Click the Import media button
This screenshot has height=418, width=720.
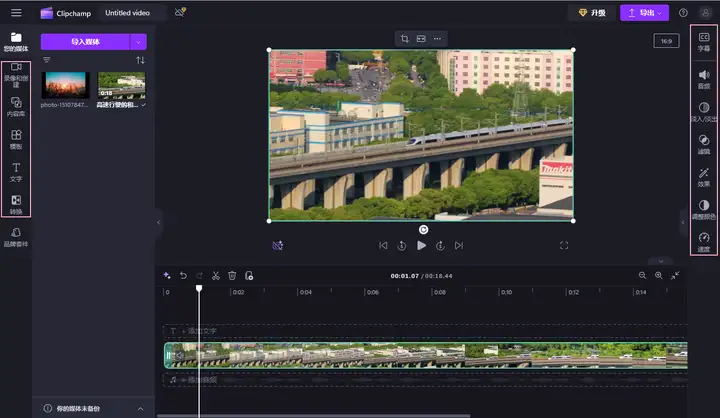point(85,42)
